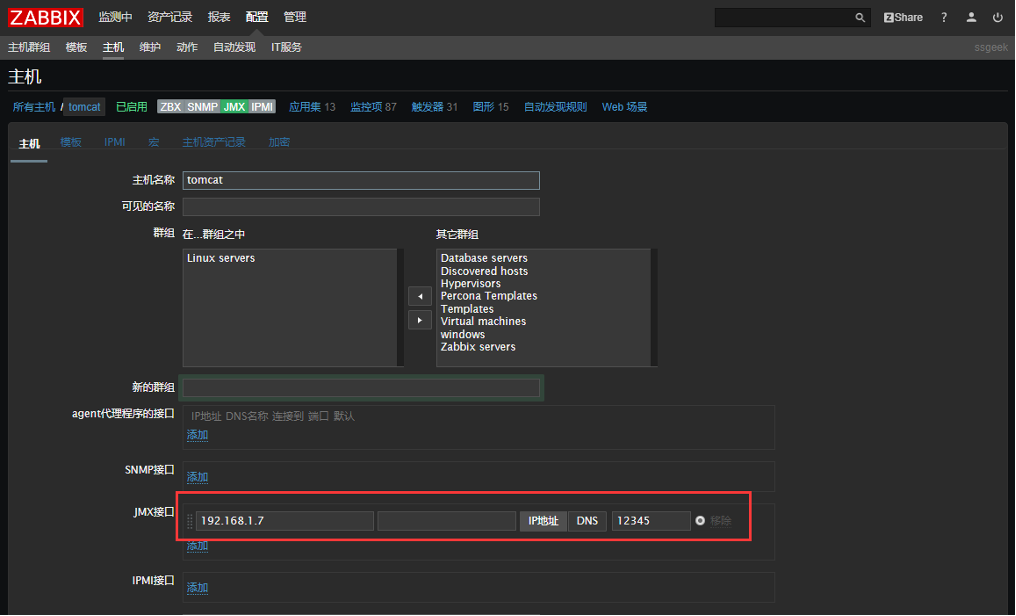The height and width of the screenshot is (616, 1016).
Task: Switch to the 宏 form tab
Action: [x=154, y=143]
